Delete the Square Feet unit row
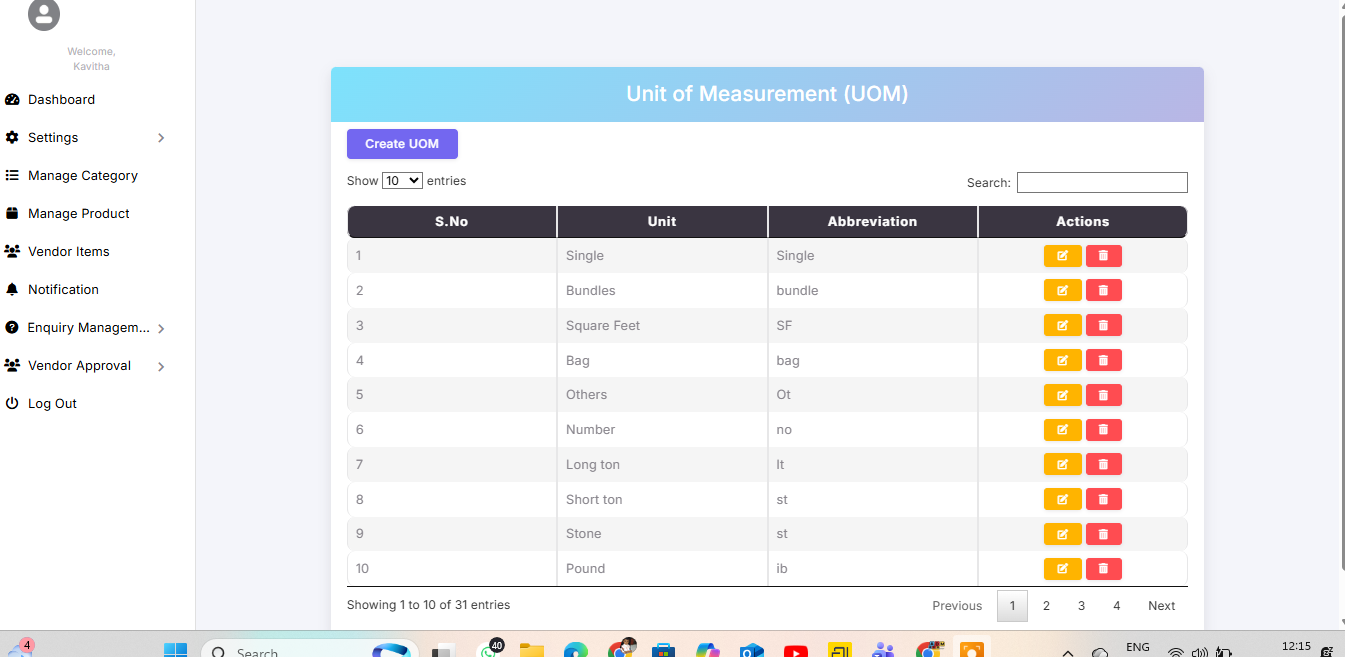The image size is (1345, 657). [x=1103, y=325]
